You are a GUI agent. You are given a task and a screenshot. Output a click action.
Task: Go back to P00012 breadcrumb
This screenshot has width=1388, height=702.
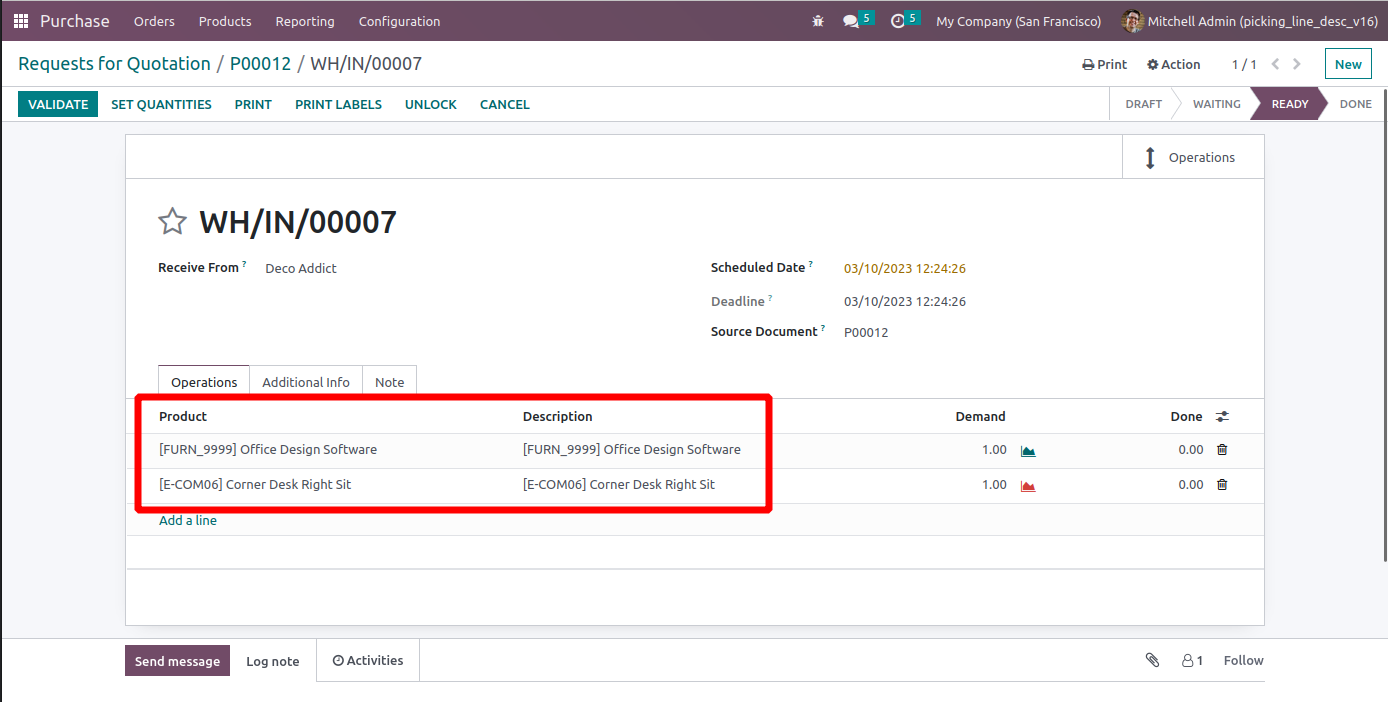[x=260, y=64]
